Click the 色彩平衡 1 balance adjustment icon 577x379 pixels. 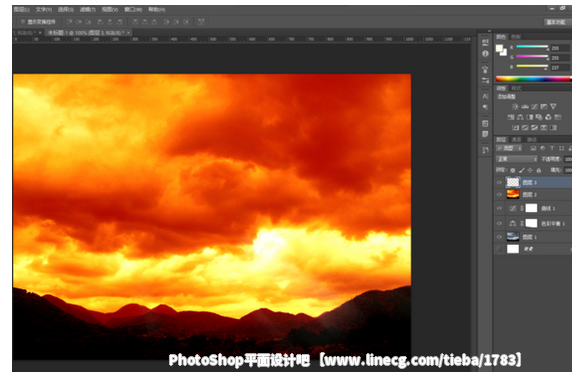pos(513,223)
